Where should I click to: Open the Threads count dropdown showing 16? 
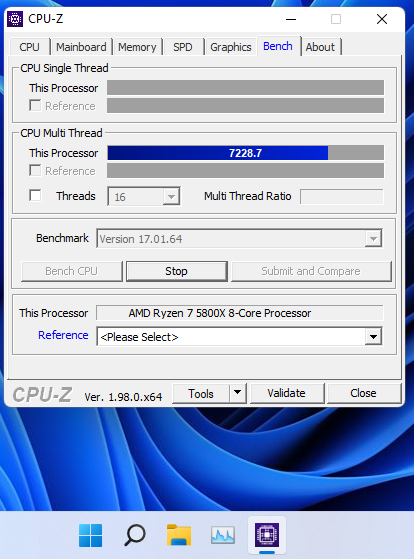(144, 196)
